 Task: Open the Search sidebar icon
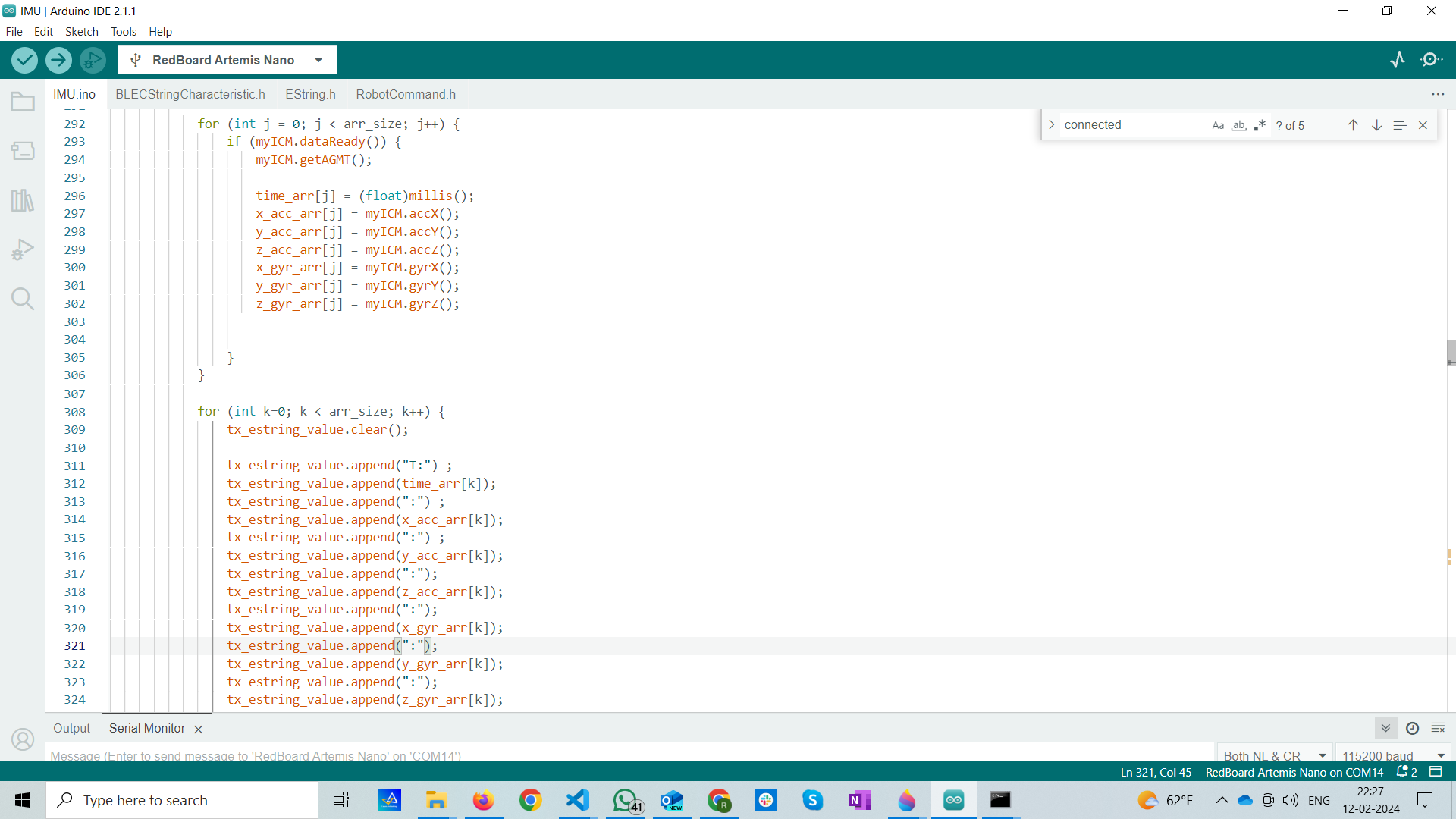click(23, 299)
